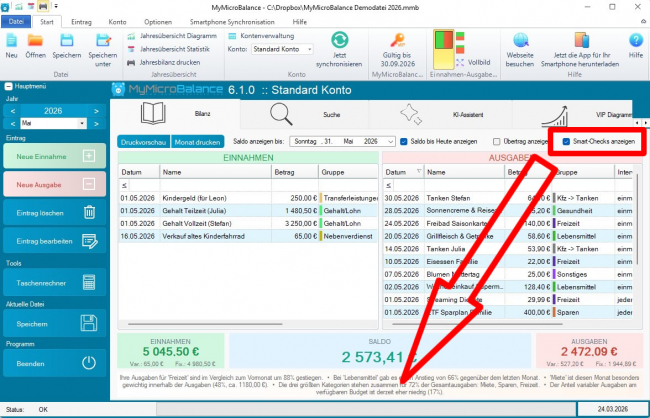Click the Öffnen folder icon
The image size is (650, 418).
tap(35, 45)
